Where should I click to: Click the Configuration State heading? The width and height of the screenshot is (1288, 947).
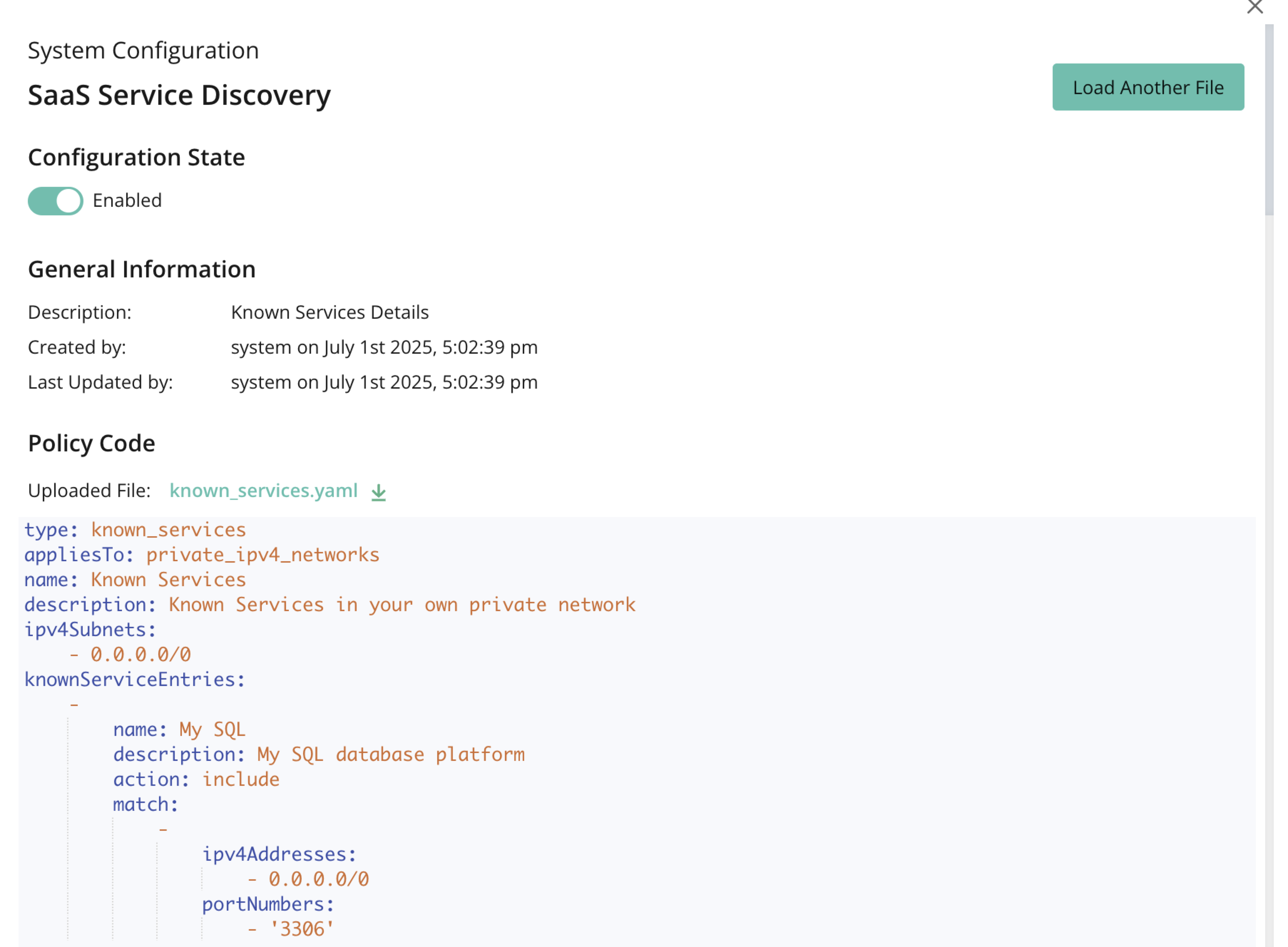(137, 158)
